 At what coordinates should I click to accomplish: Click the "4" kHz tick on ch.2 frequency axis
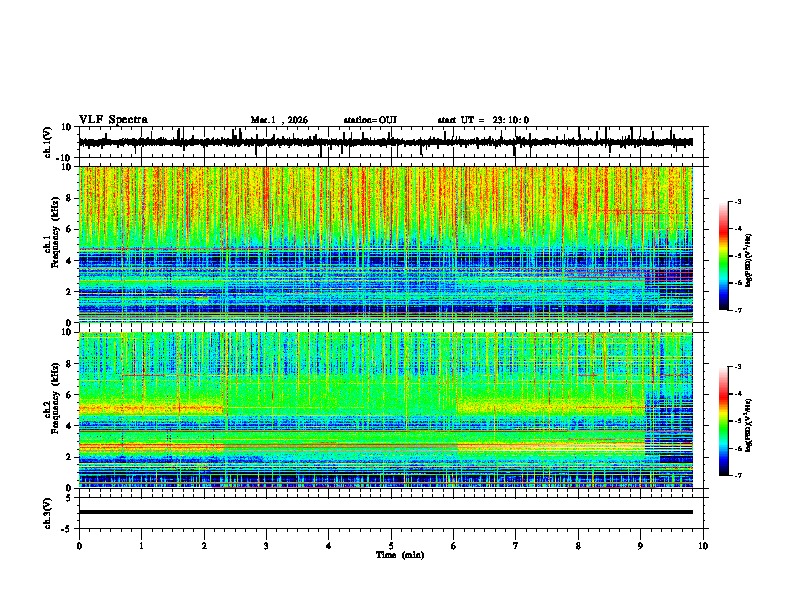[69, 426]
